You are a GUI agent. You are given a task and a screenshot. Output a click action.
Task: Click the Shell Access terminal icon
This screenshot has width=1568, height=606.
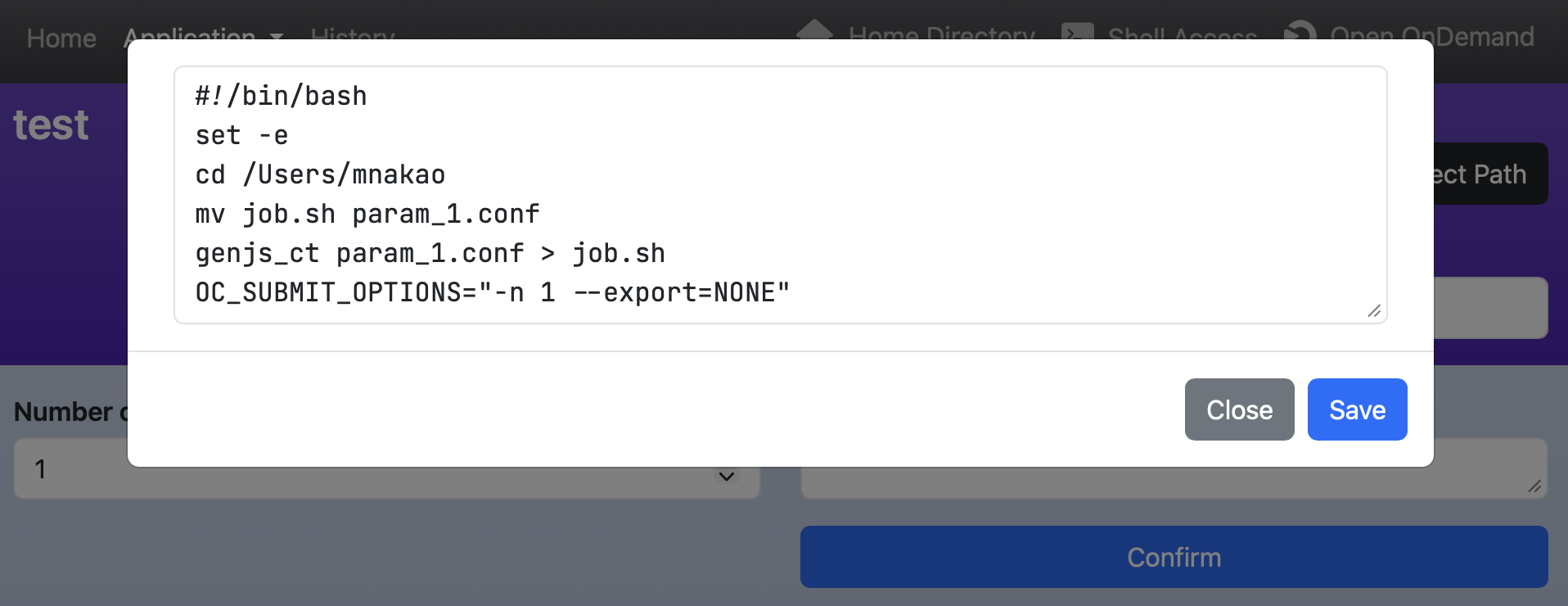[x=1077, y=34]
